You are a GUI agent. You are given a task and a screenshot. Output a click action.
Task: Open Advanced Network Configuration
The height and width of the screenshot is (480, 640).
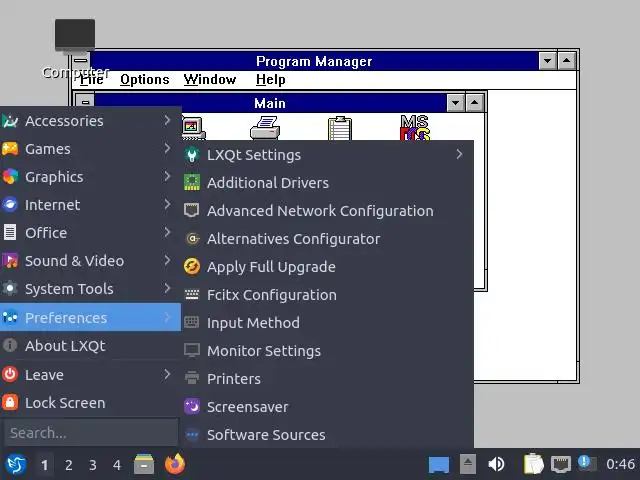(328, 211)
